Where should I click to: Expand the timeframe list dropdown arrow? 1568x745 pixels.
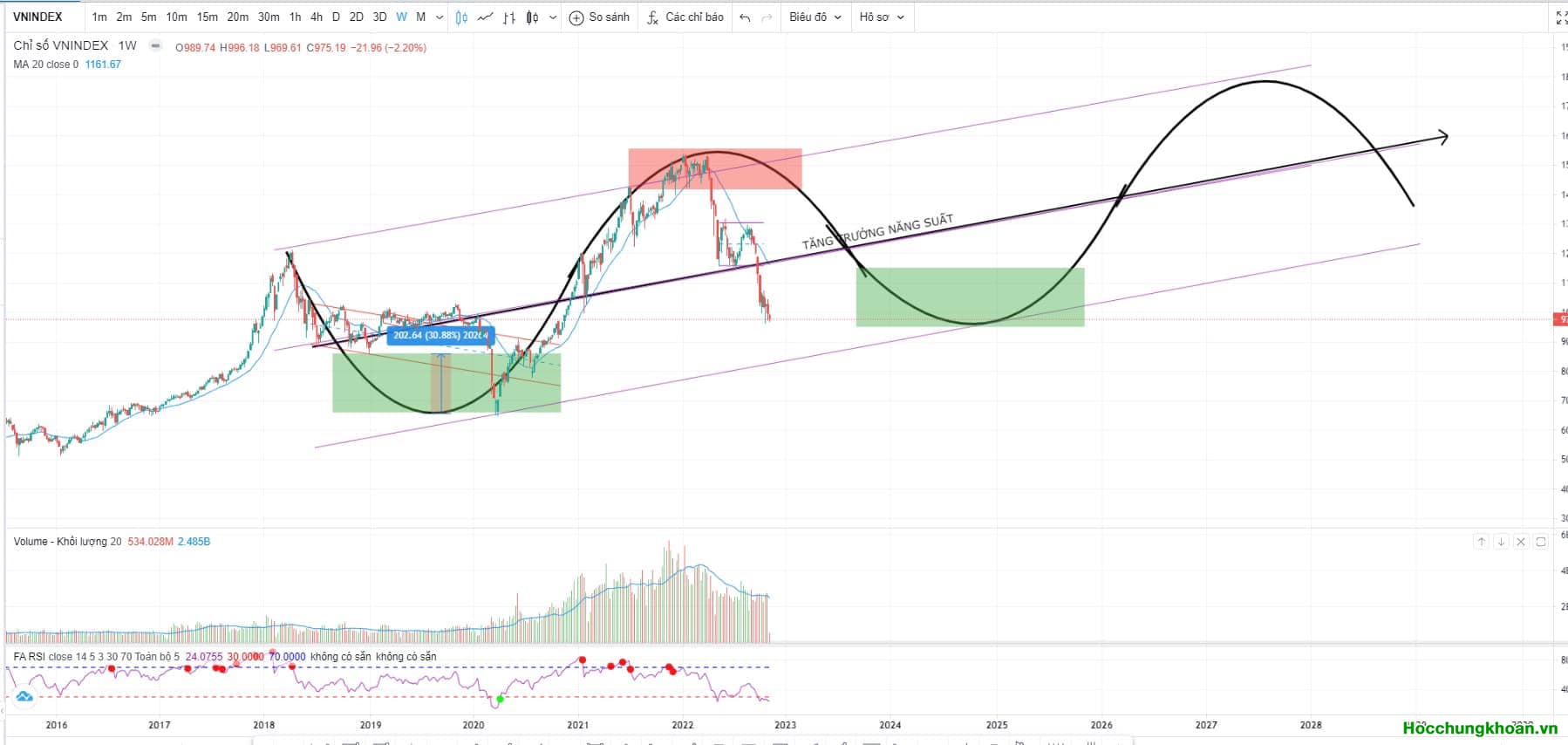(440, 17)
